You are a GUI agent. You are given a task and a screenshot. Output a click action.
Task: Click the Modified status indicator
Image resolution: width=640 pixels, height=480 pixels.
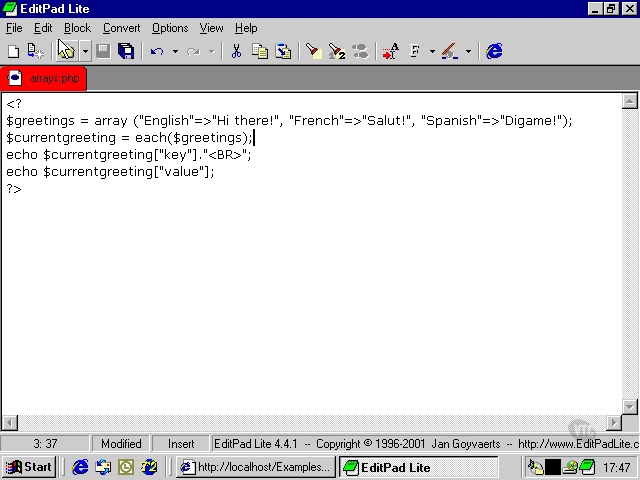(x=121, y=444)
